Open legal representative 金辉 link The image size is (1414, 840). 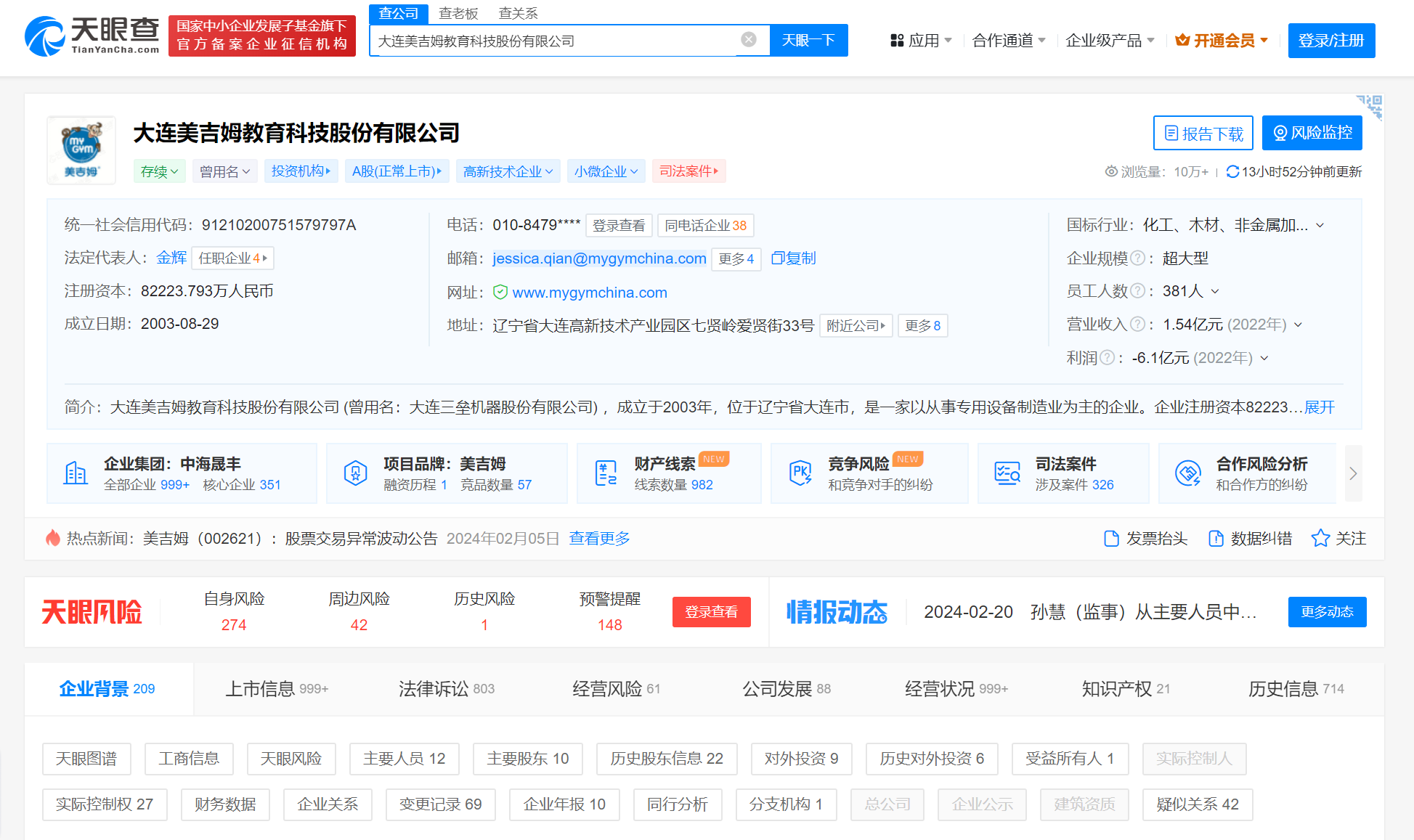(x=171, y=258)
